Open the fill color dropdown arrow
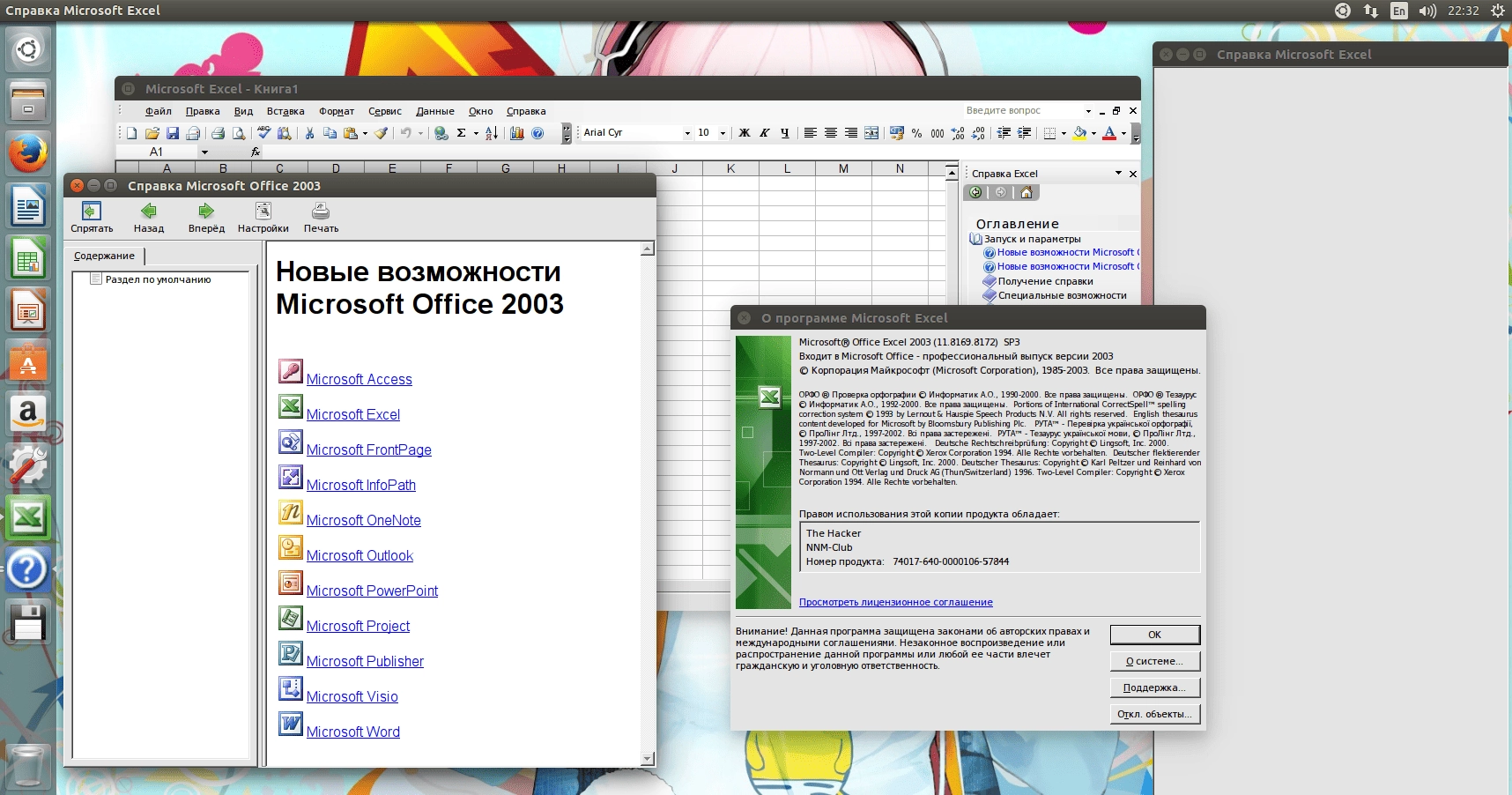This screenshot has height=795, width=1512. point(1093,133)
